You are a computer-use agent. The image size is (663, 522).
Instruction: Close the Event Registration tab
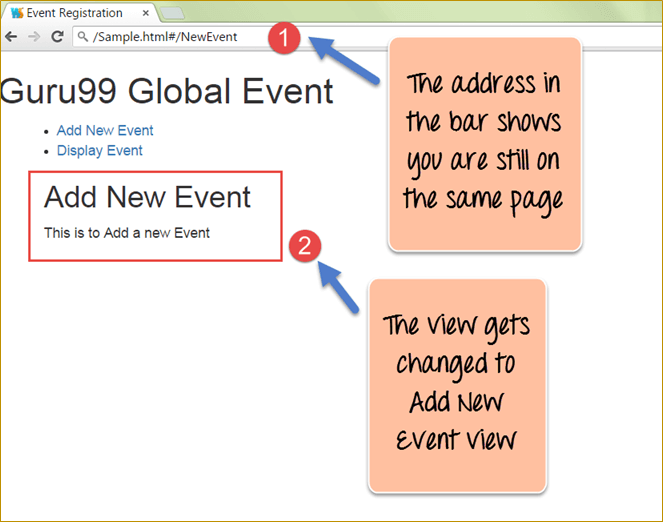145,13
